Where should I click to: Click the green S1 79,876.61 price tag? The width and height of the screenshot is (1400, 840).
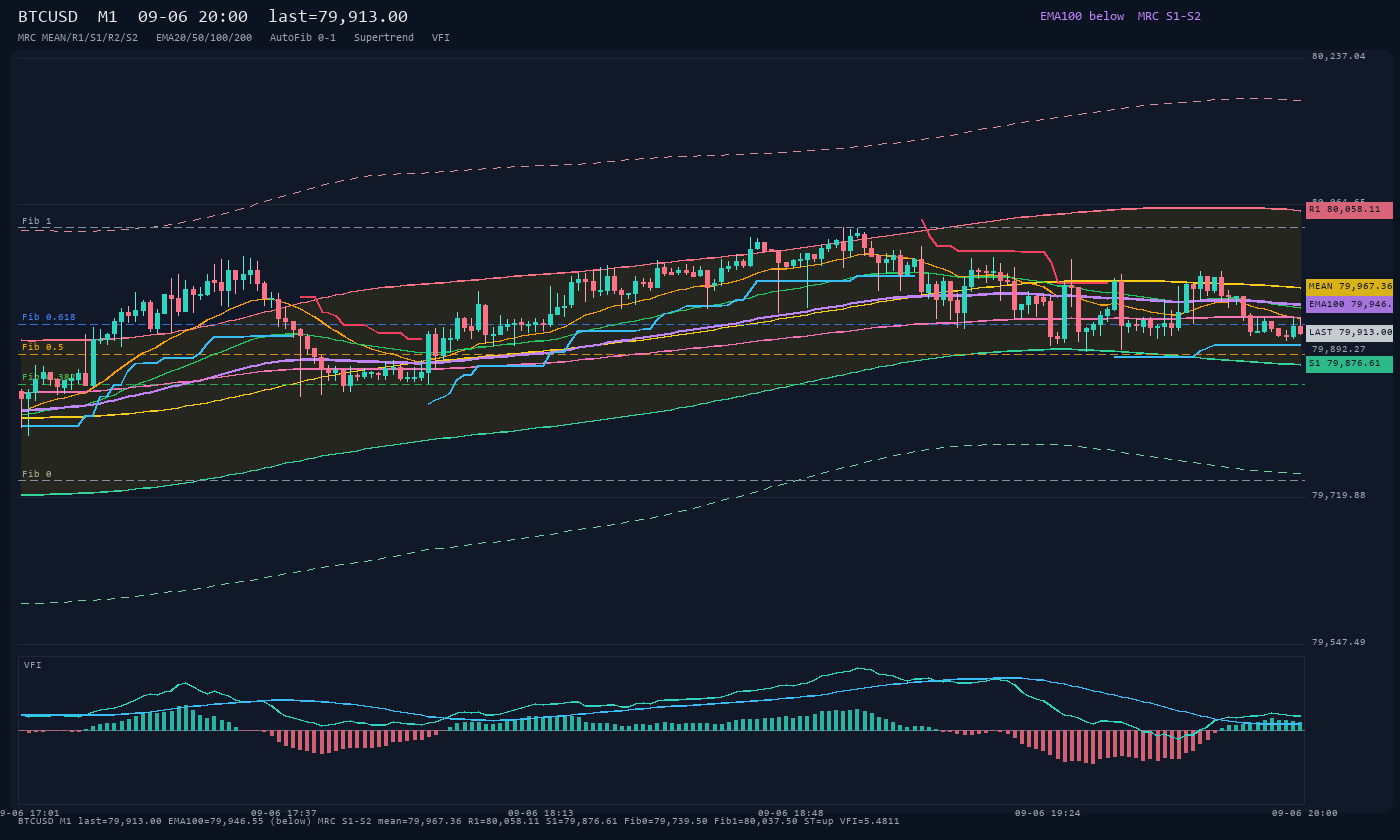[x=1349, y=364]
